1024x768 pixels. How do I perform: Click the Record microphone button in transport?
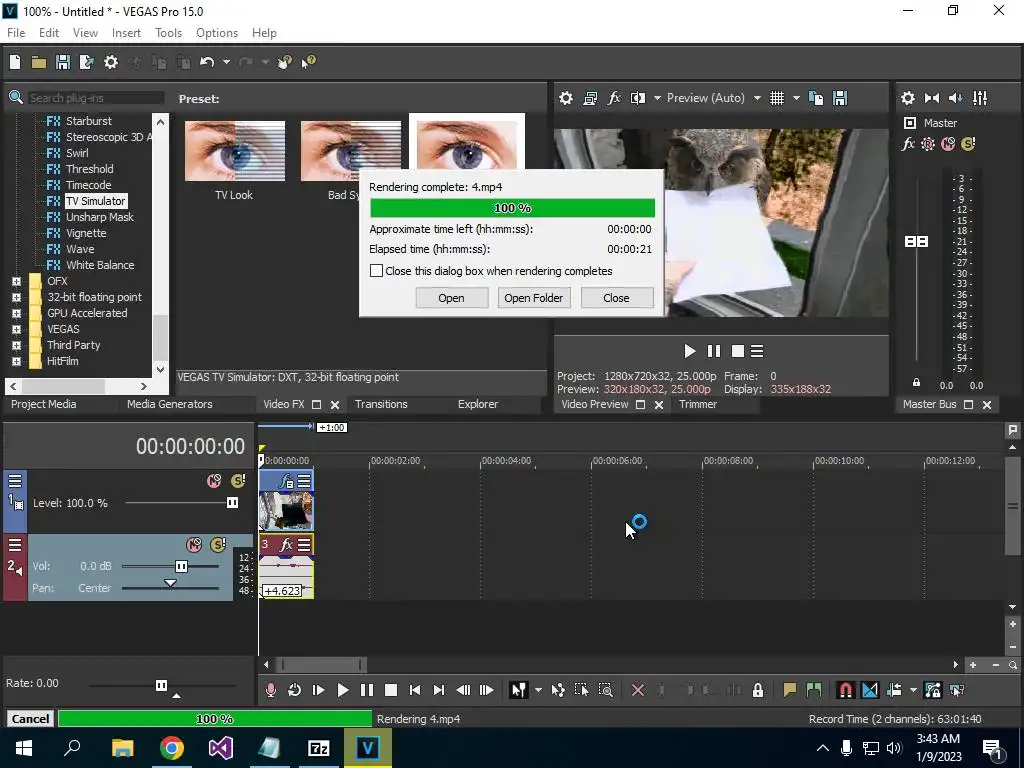270,690
